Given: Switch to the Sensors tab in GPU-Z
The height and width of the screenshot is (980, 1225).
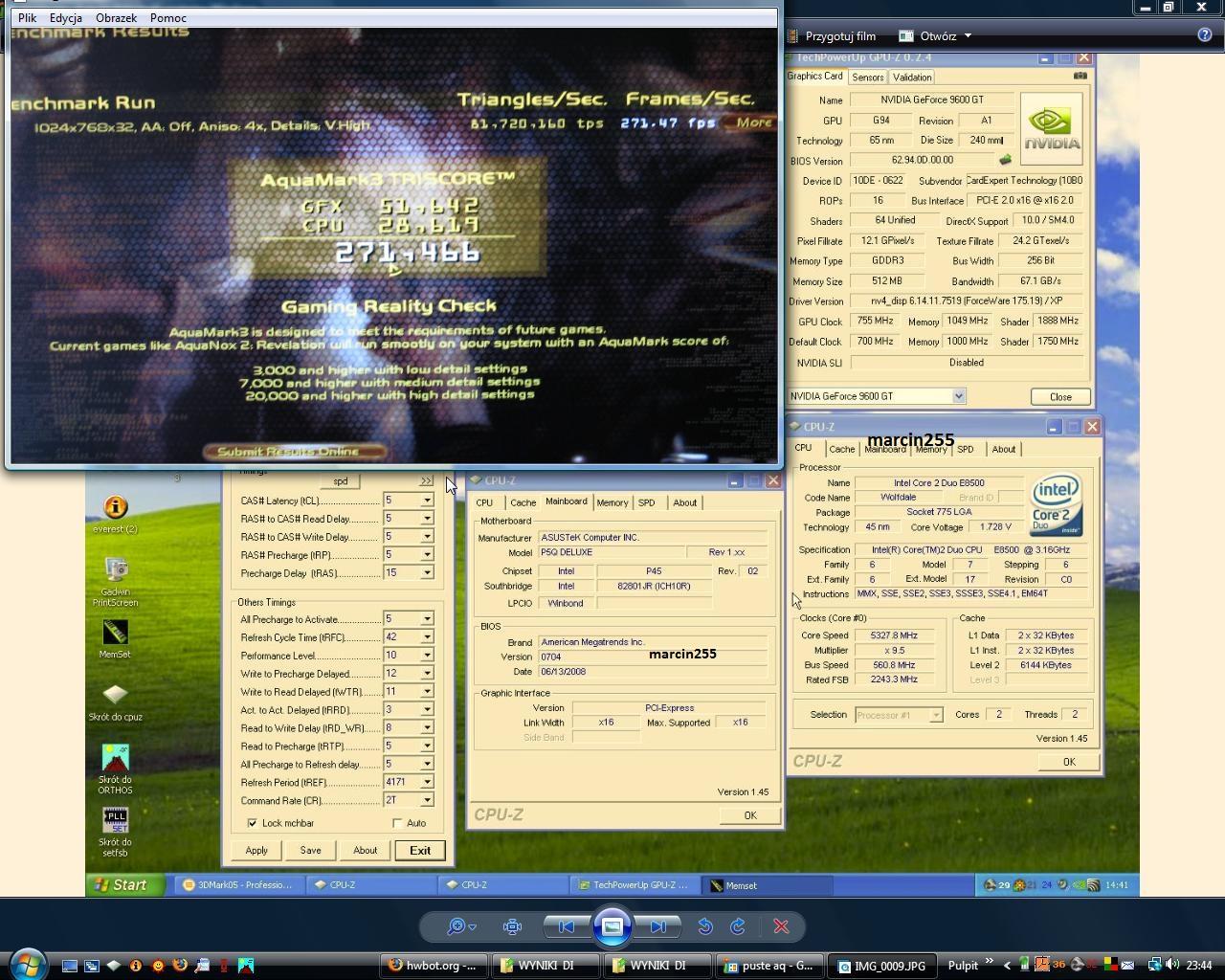Looking at the screenshot, I should coord(867,78).
